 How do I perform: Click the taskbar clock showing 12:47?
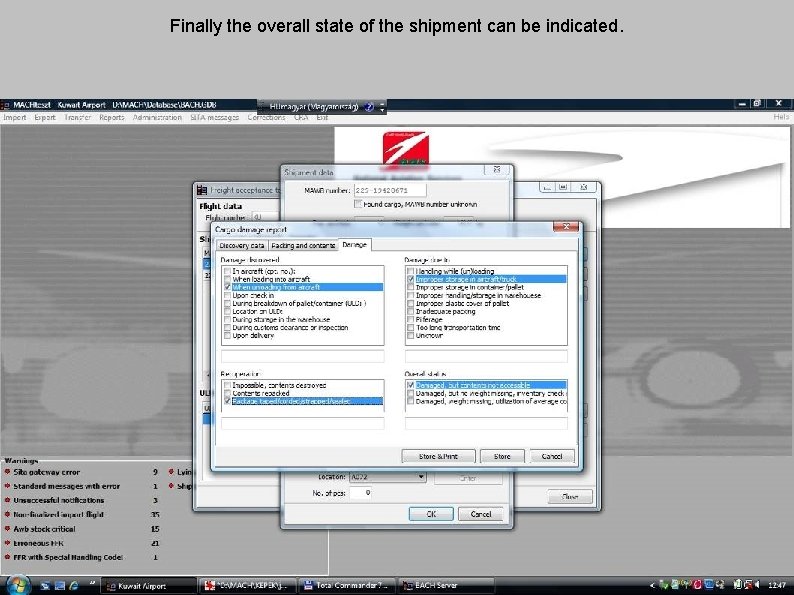777,585
